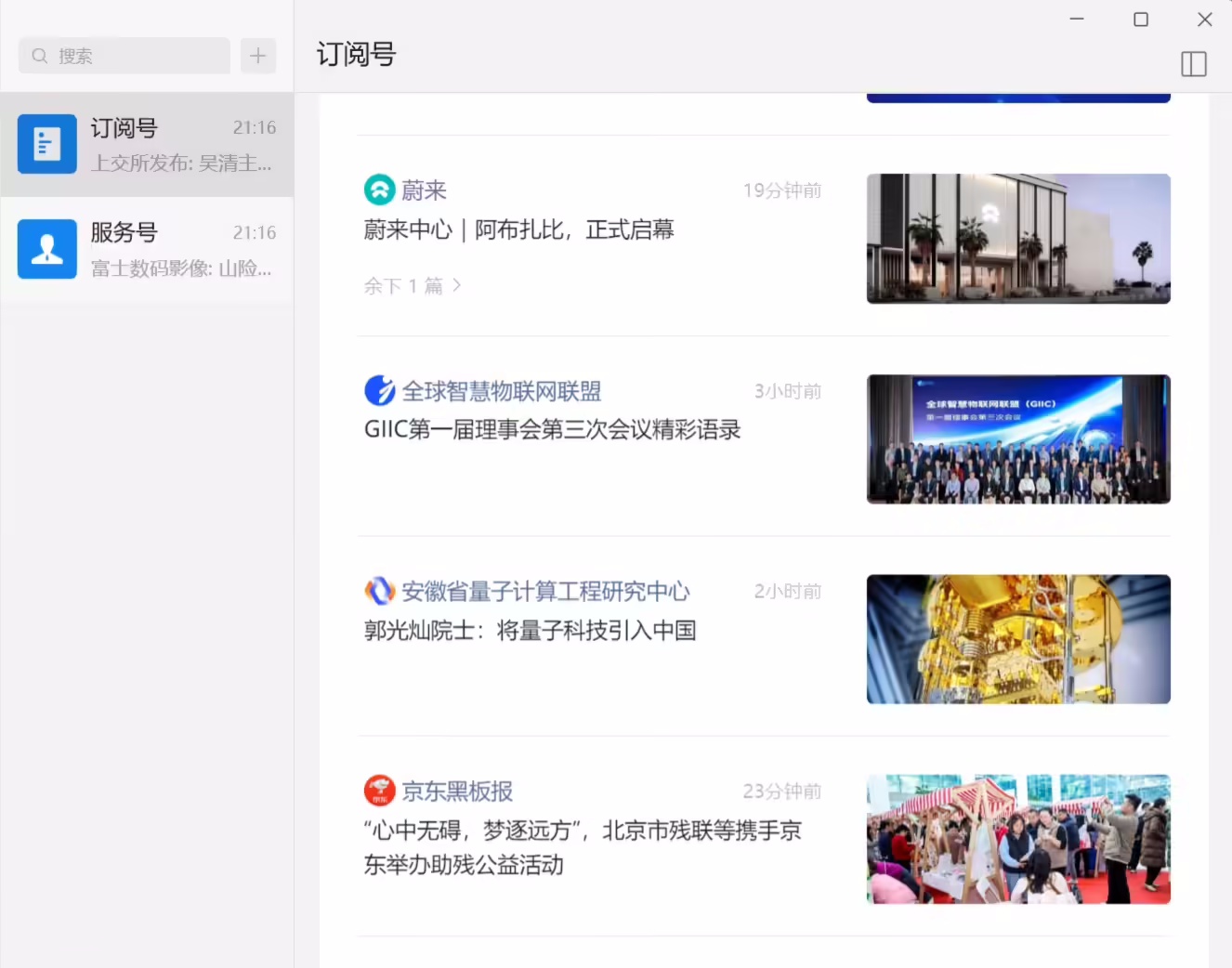The height and width of the screenshot is (968, 1232).
Task: Click the GIIC group photo thumbnail
Action: pos(1018,439)
